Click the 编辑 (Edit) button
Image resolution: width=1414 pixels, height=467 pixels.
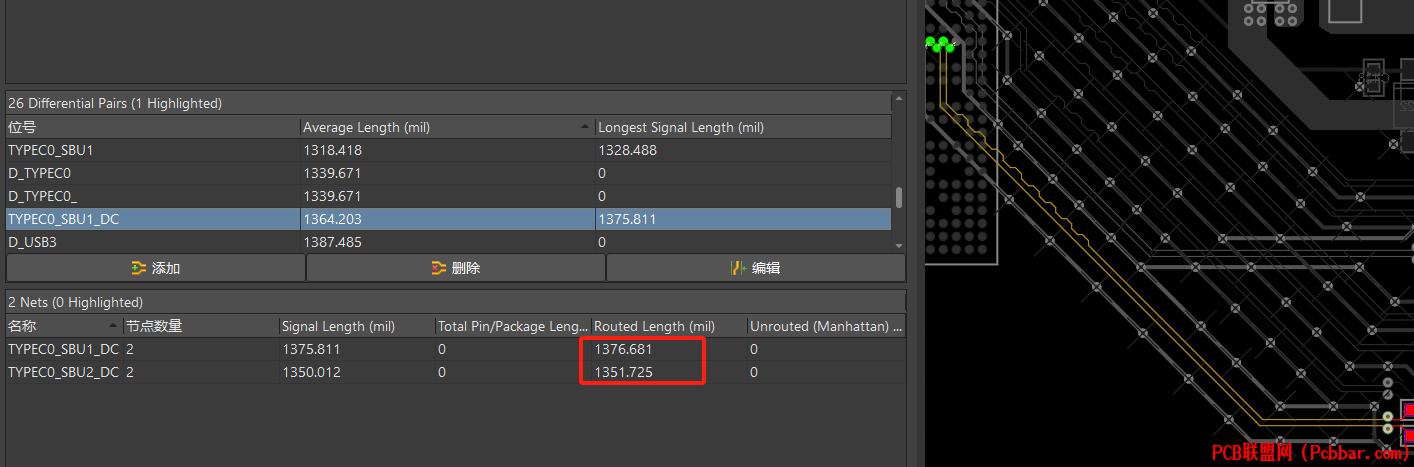click(756, 268)
